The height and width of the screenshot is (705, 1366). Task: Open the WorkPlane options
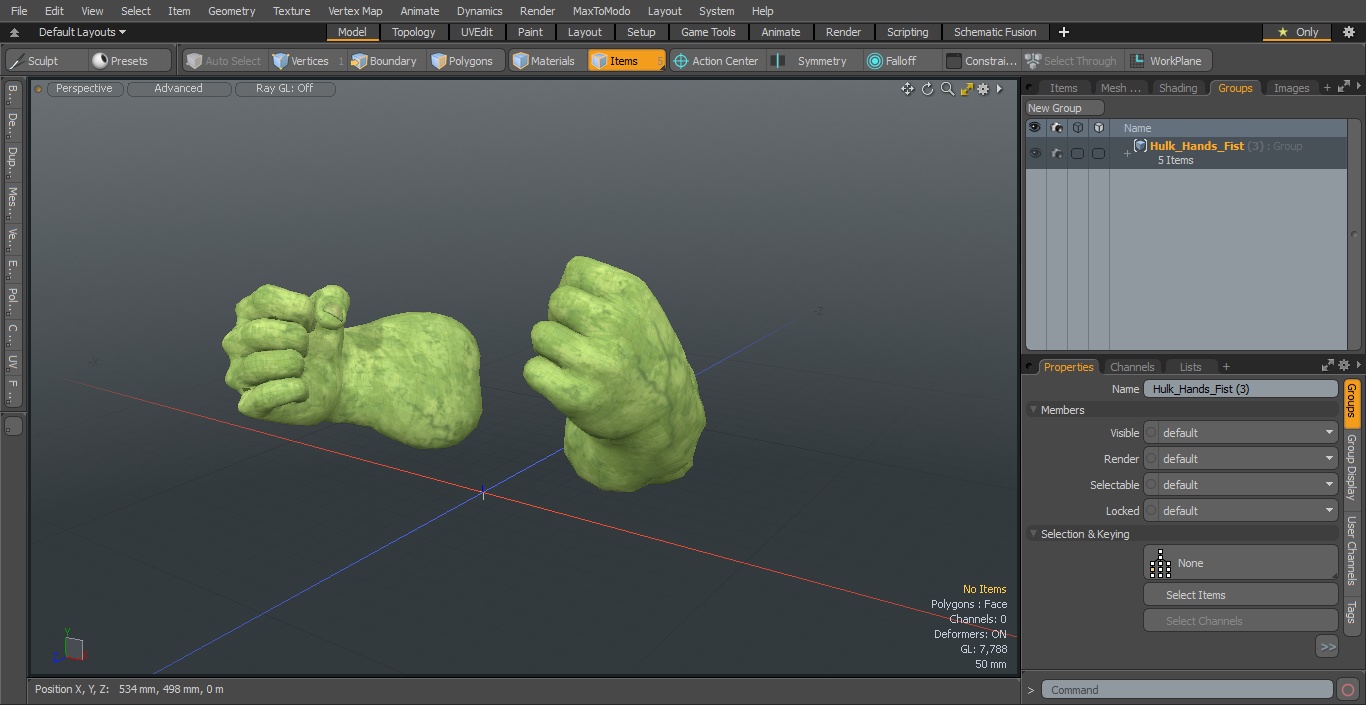1167,61
